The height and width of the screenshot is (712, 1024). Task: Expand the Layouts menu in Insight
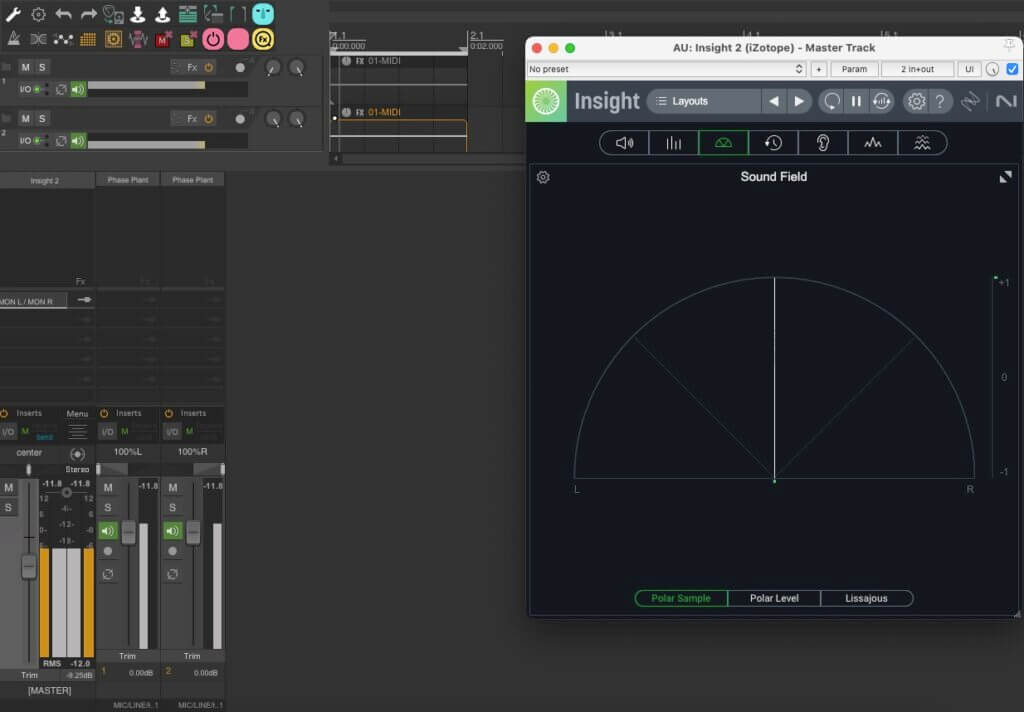[x=703, y=101]
